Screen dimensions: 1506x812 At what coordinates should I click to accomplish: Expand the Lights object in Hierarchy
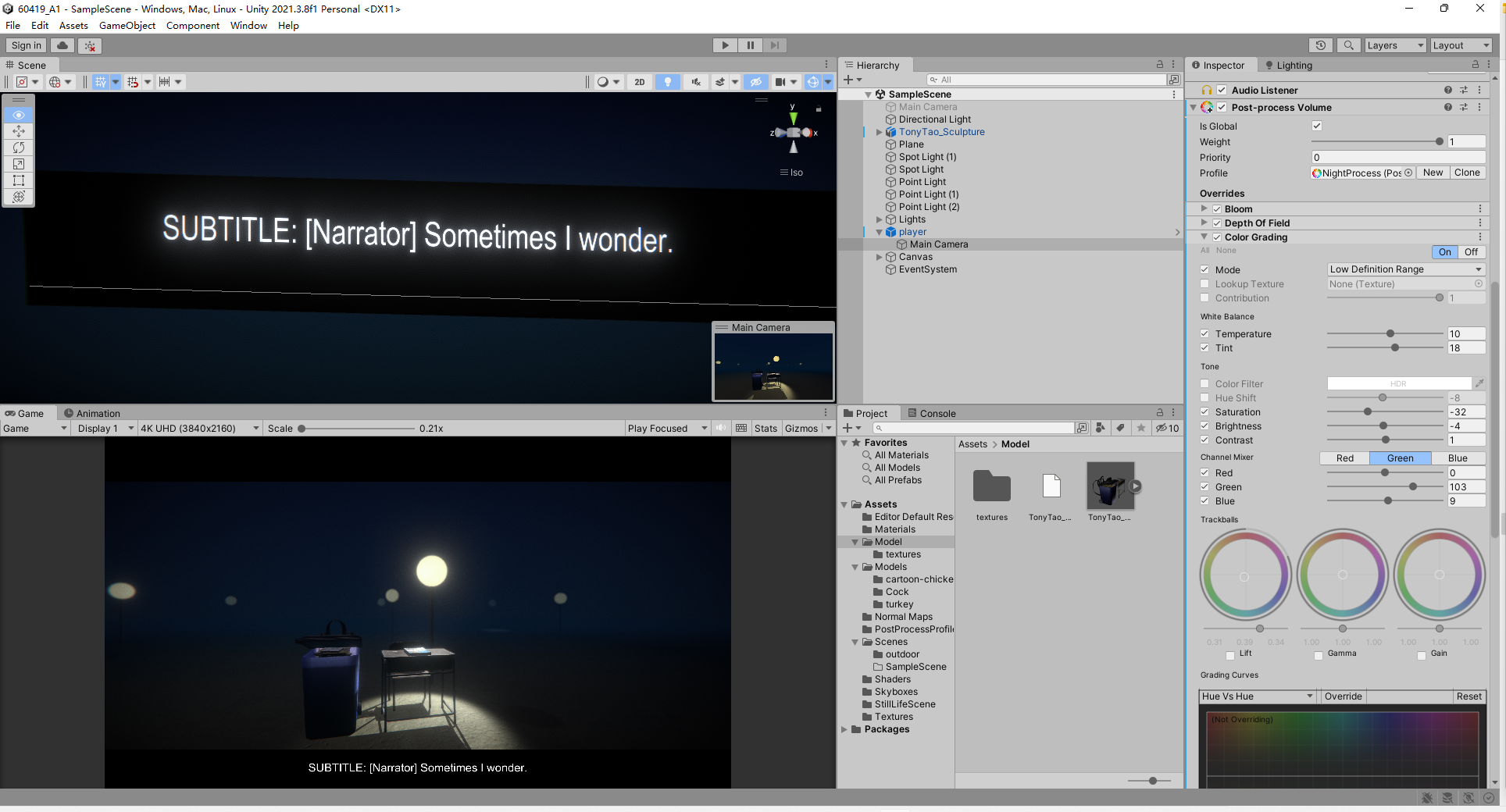(x=880, y=219)
